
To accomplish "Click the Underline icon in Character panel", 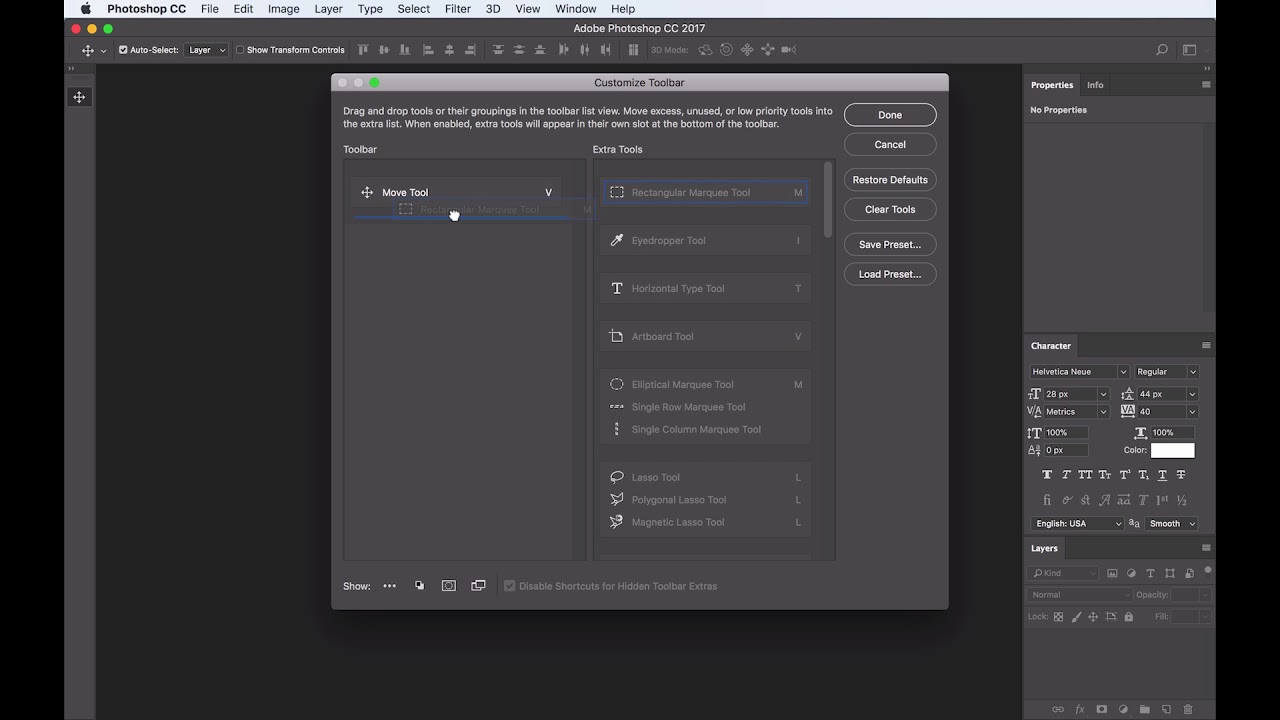I will (x=1162, y=475).
